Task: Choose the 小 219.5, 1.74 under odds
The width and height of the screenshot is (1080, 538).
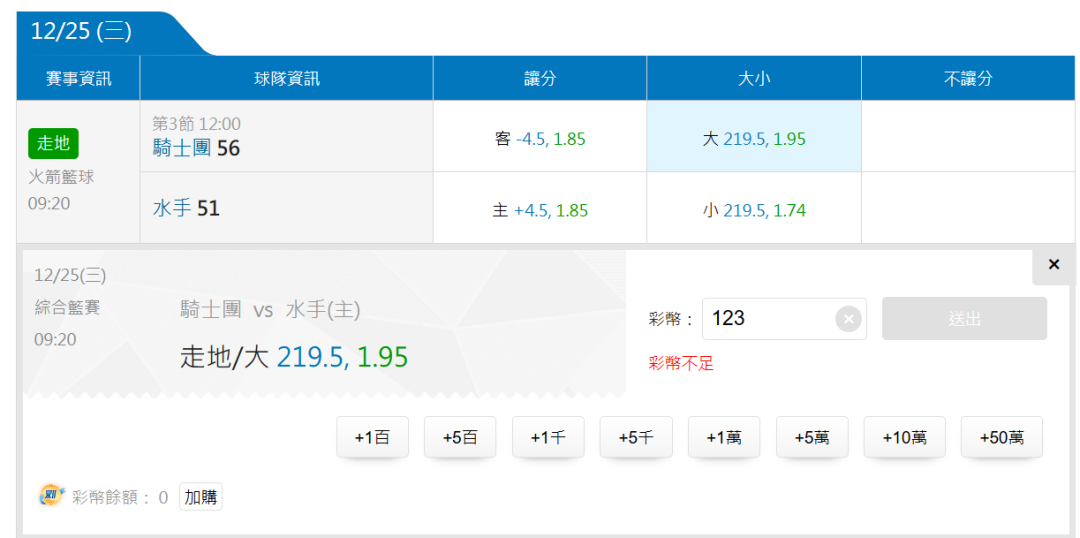Action: coord(754,210)
